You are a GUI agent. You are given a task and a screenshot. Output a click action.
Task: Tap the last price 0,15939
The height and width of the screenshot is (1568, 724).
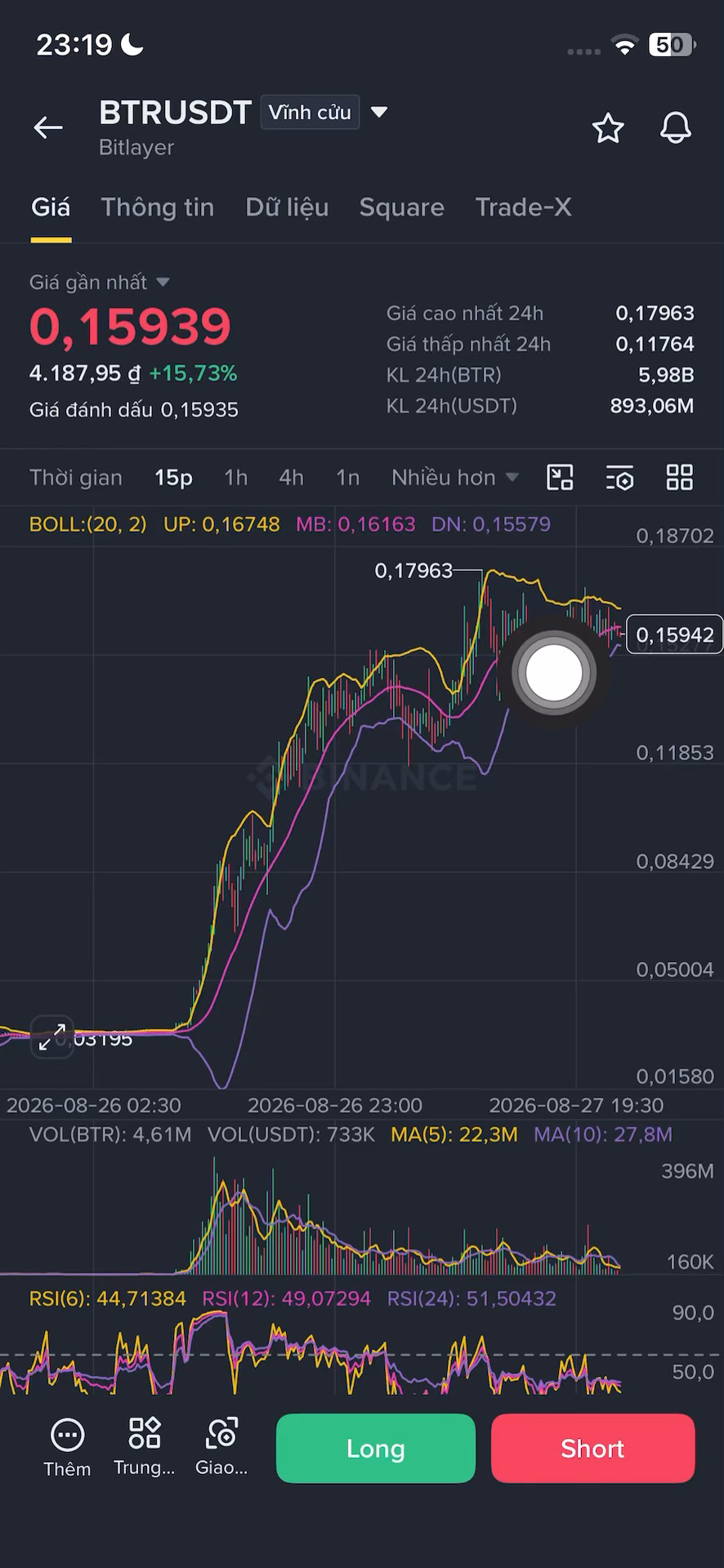coord(131,326)
